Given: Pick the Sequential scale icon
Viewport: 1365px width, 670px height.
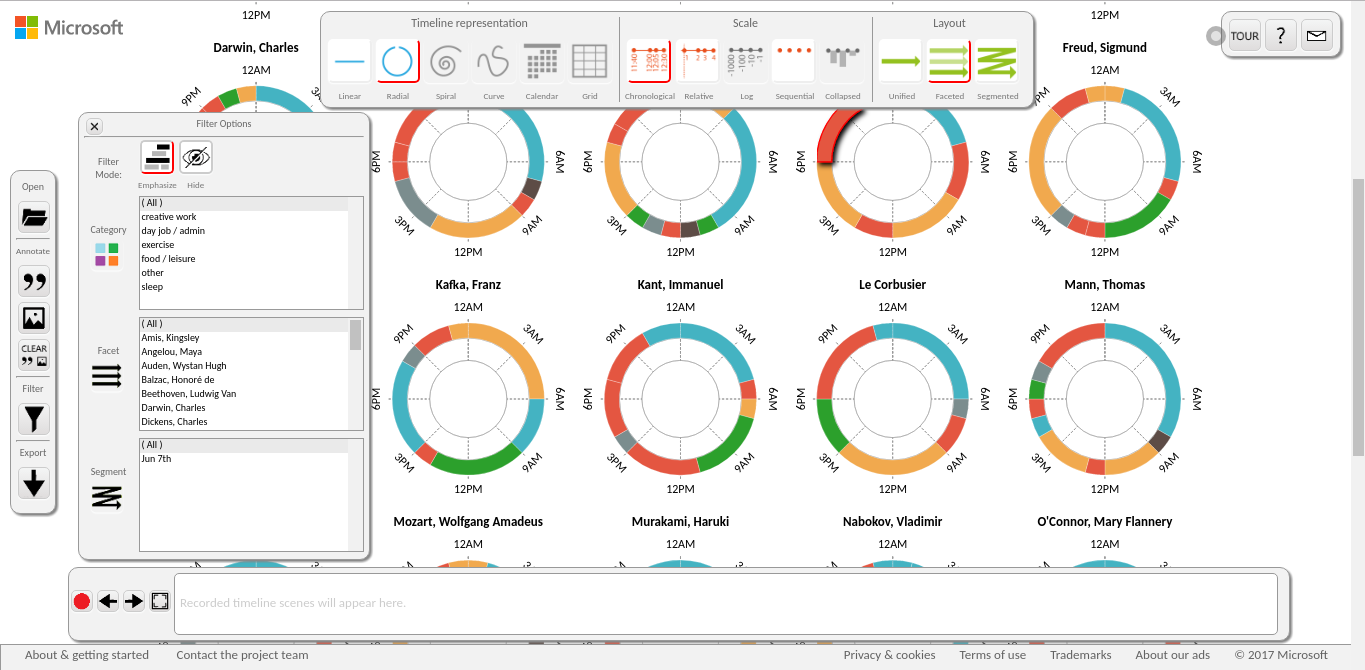Looking at the screenshot, I should tap(794, 62).
